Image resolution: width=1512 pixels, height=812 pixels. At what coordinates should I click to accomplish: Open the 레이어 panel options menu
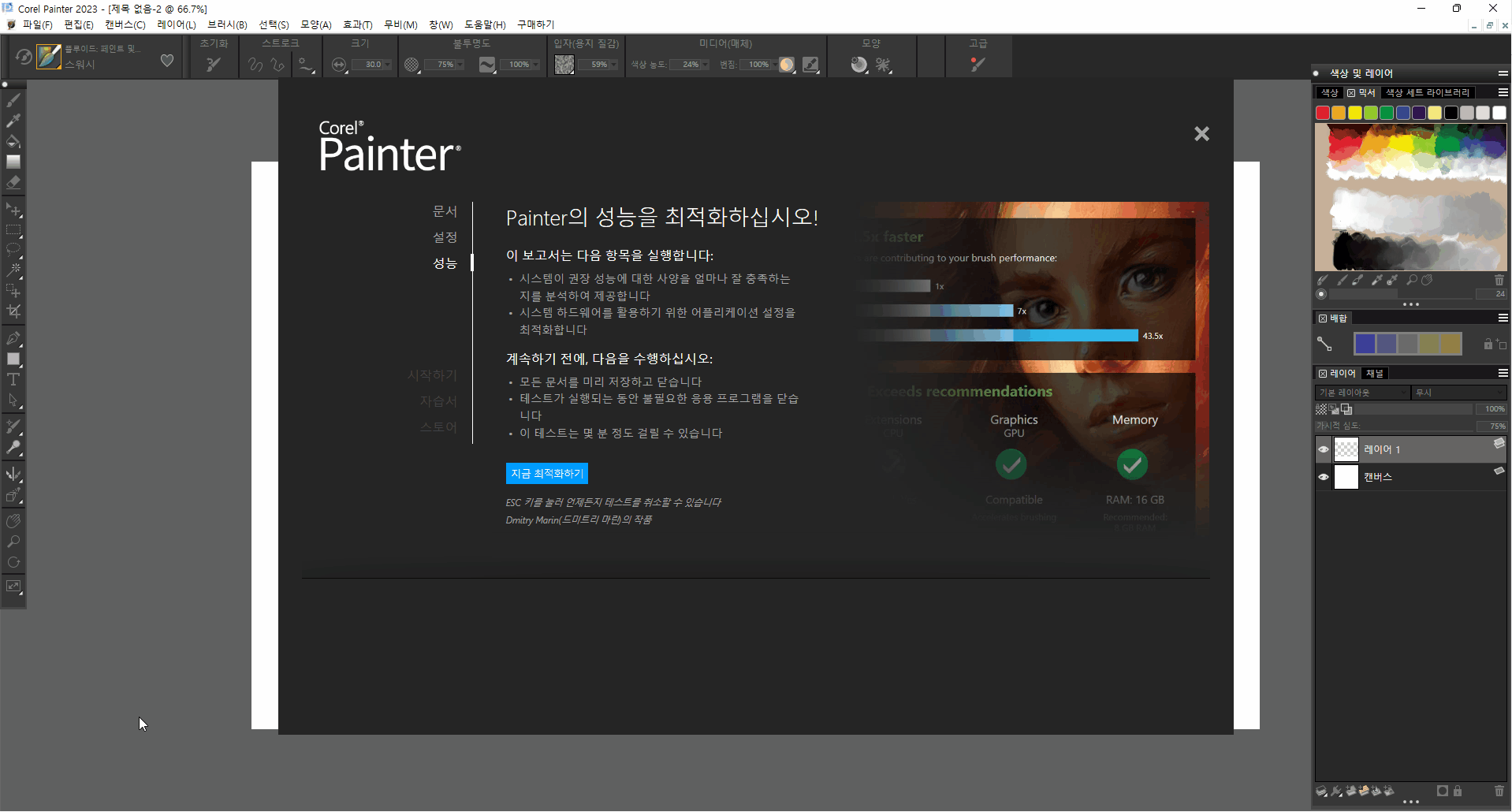[1503, 374]
